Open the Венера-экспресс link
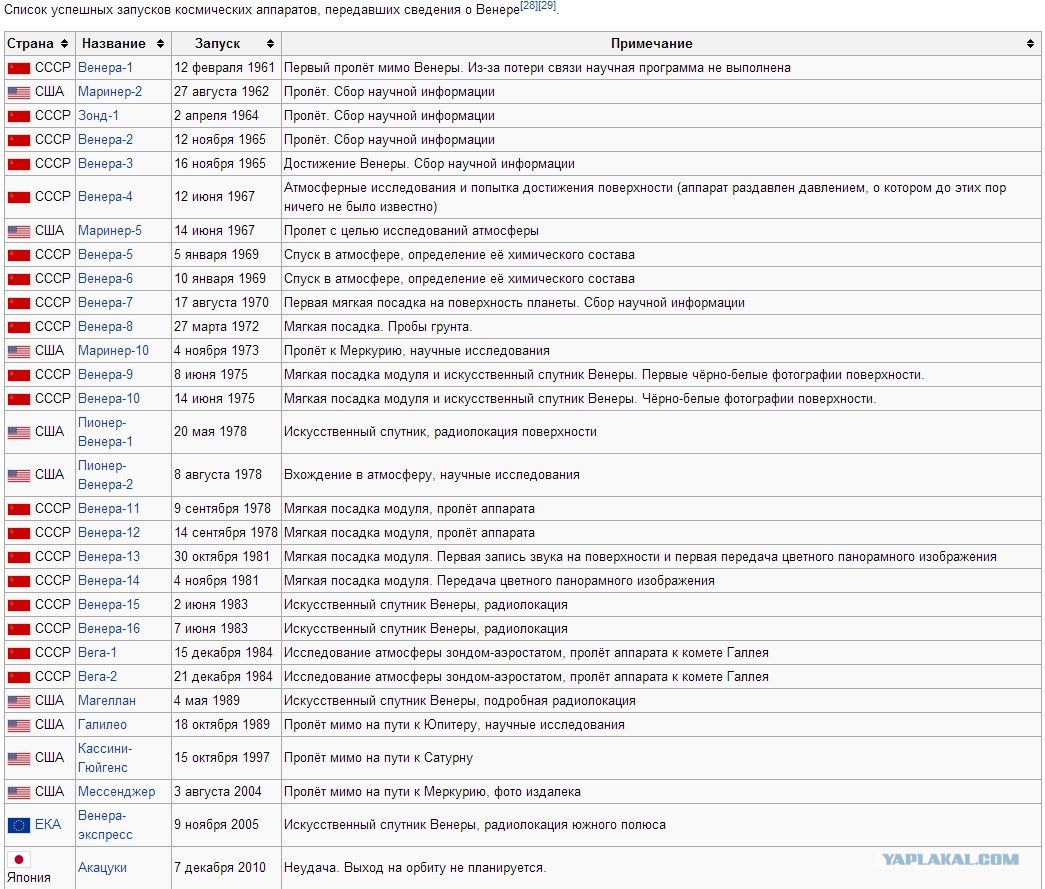Viewport: 1045px width, 889px height. [x=105, y=825]
